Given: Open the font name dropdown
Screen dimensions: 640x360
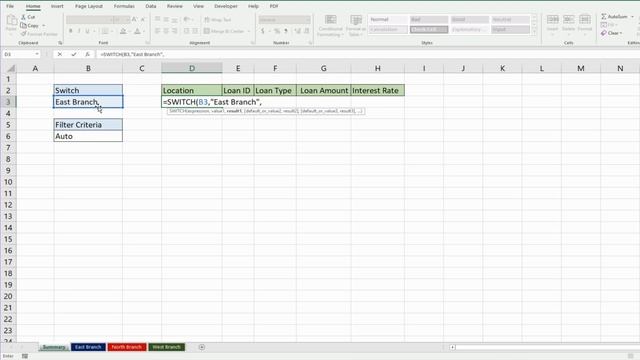Looking at the screenshot, I should coord(110,20).
